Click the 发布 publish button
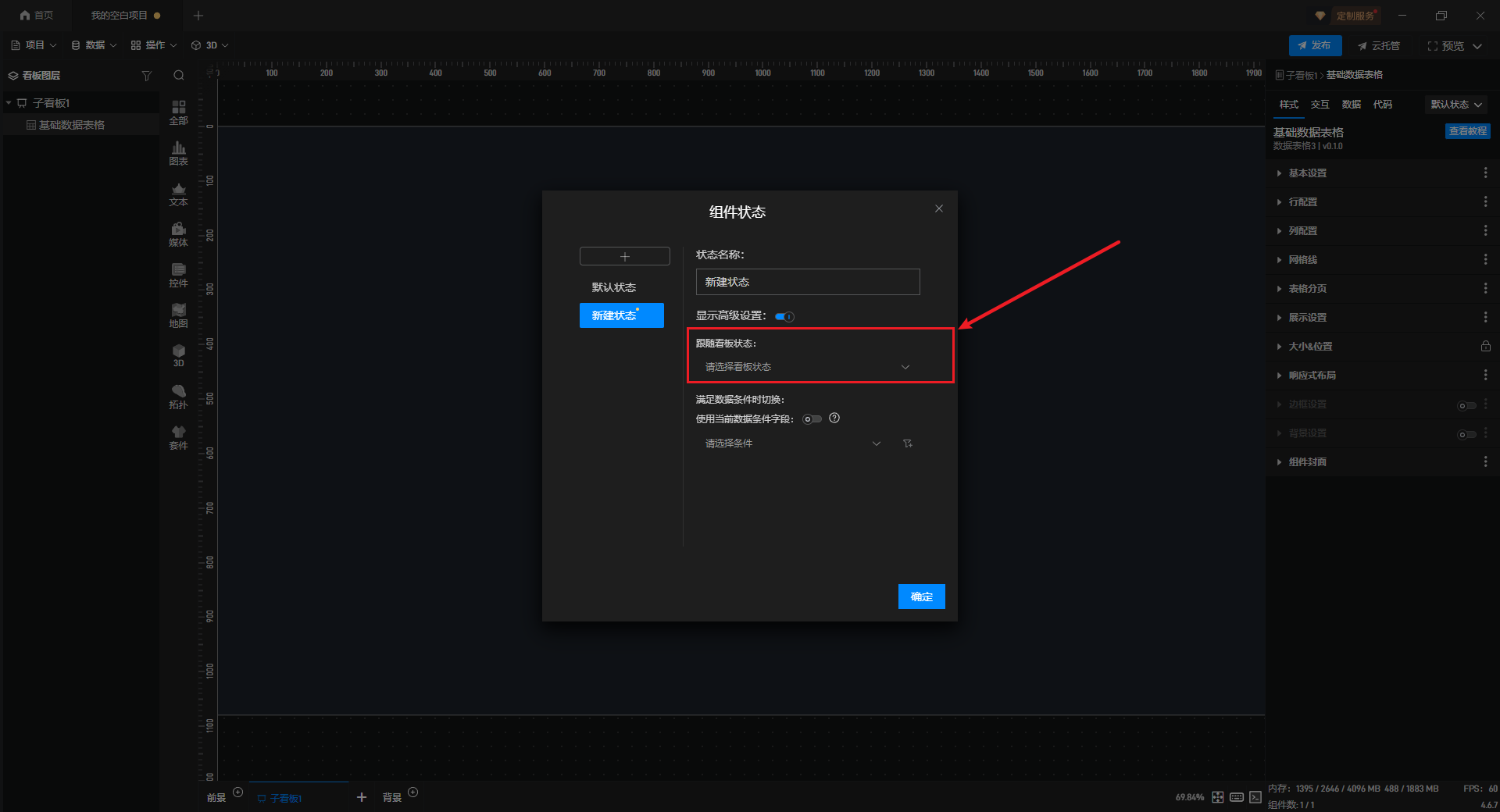 click(x=1315, y=45)
